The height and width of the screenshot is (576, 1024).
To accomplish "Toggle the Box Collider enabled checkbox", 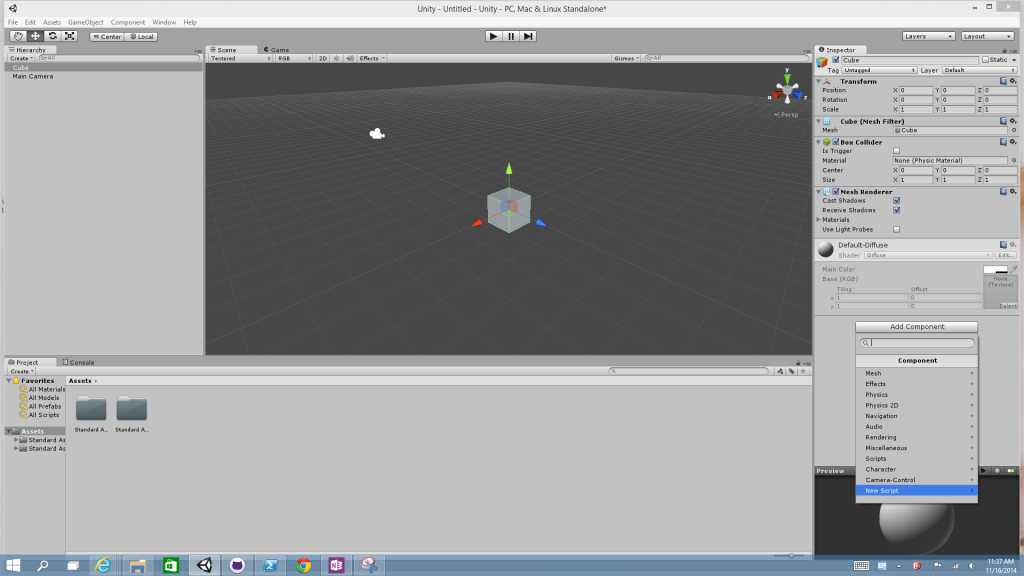I will [x=835, y=142].
